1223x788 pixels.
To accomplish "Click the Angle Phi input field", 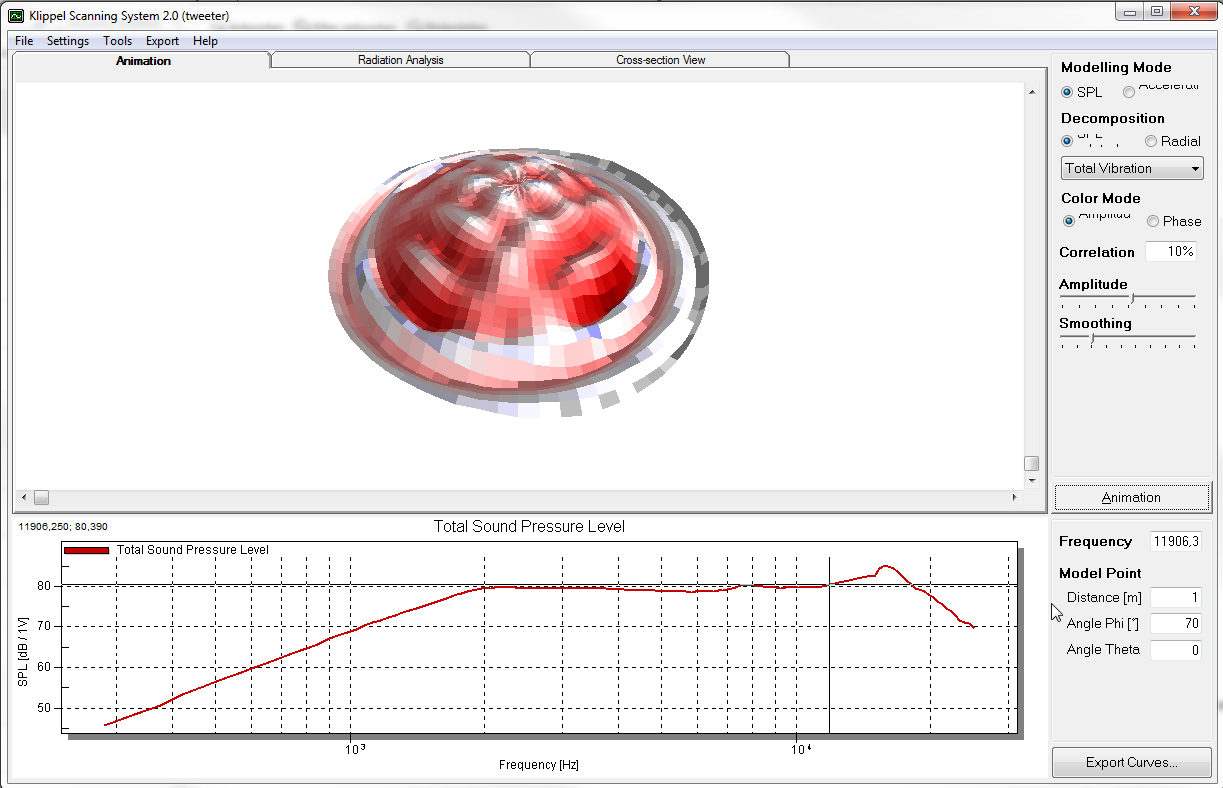I will tap(1175, 624).
